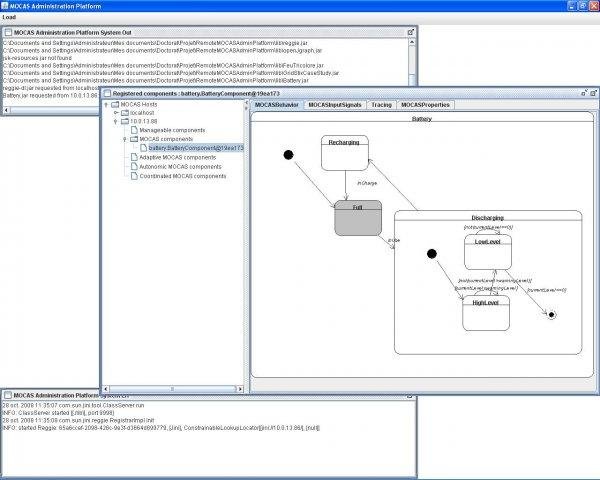Viewport: 600px width, 480px height.
Task: Select Manageable components tree item
Action: coord(172,130)
